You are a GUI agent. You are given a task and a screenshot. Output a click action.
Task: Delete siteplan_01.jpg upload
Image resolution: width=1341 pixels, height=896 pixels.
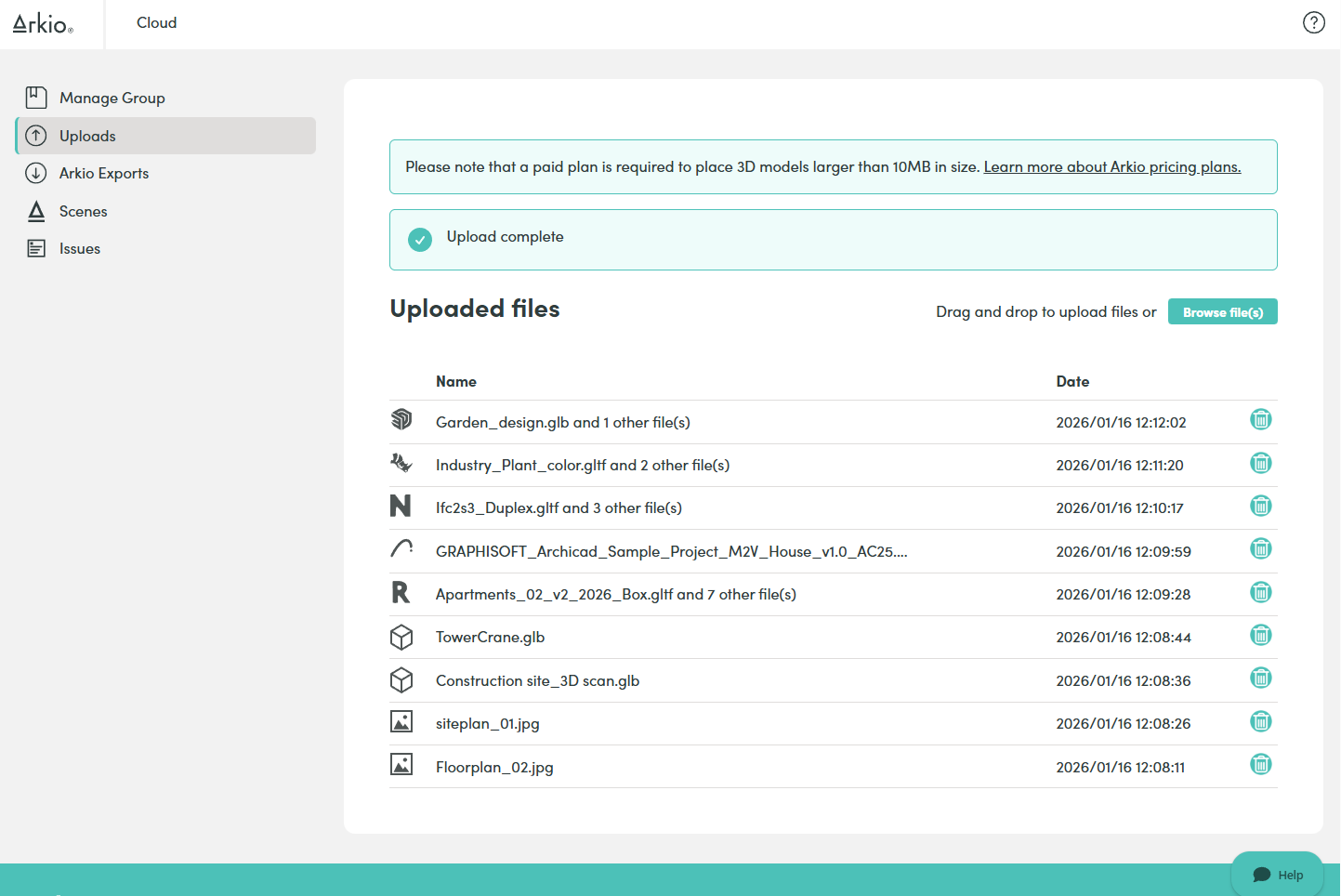pyautogui.click(x=1261, y=721)
